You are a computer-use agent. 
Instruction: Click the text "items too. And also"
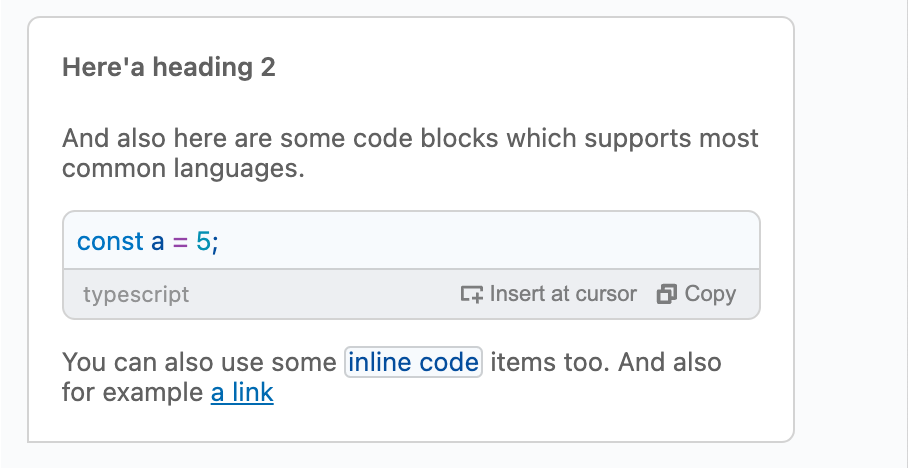coord(606,363)
